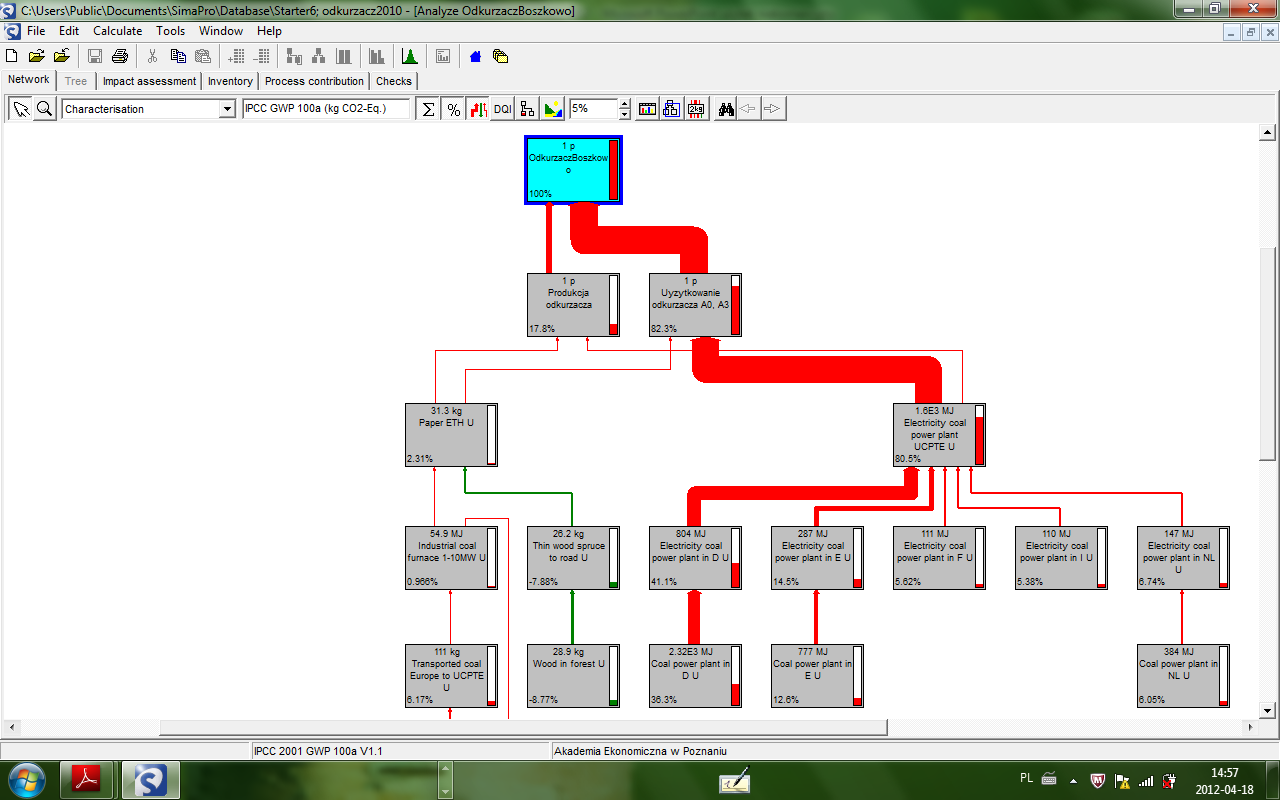Click the binoculars find icon
This screenshot has width=1280, height=800.
point(726,109)
